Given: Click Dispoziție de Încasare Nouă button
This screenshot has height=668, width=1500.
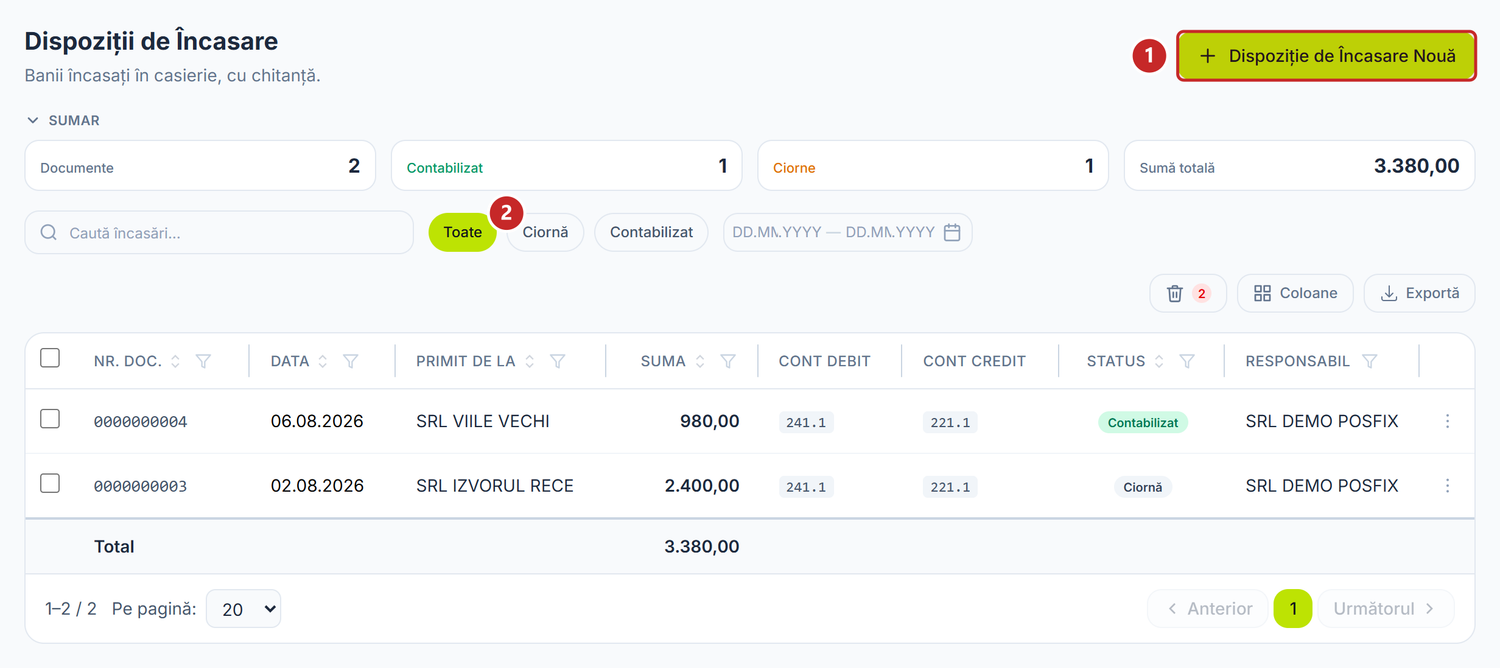Looking at the screenshot, I should click(1326, 56).
